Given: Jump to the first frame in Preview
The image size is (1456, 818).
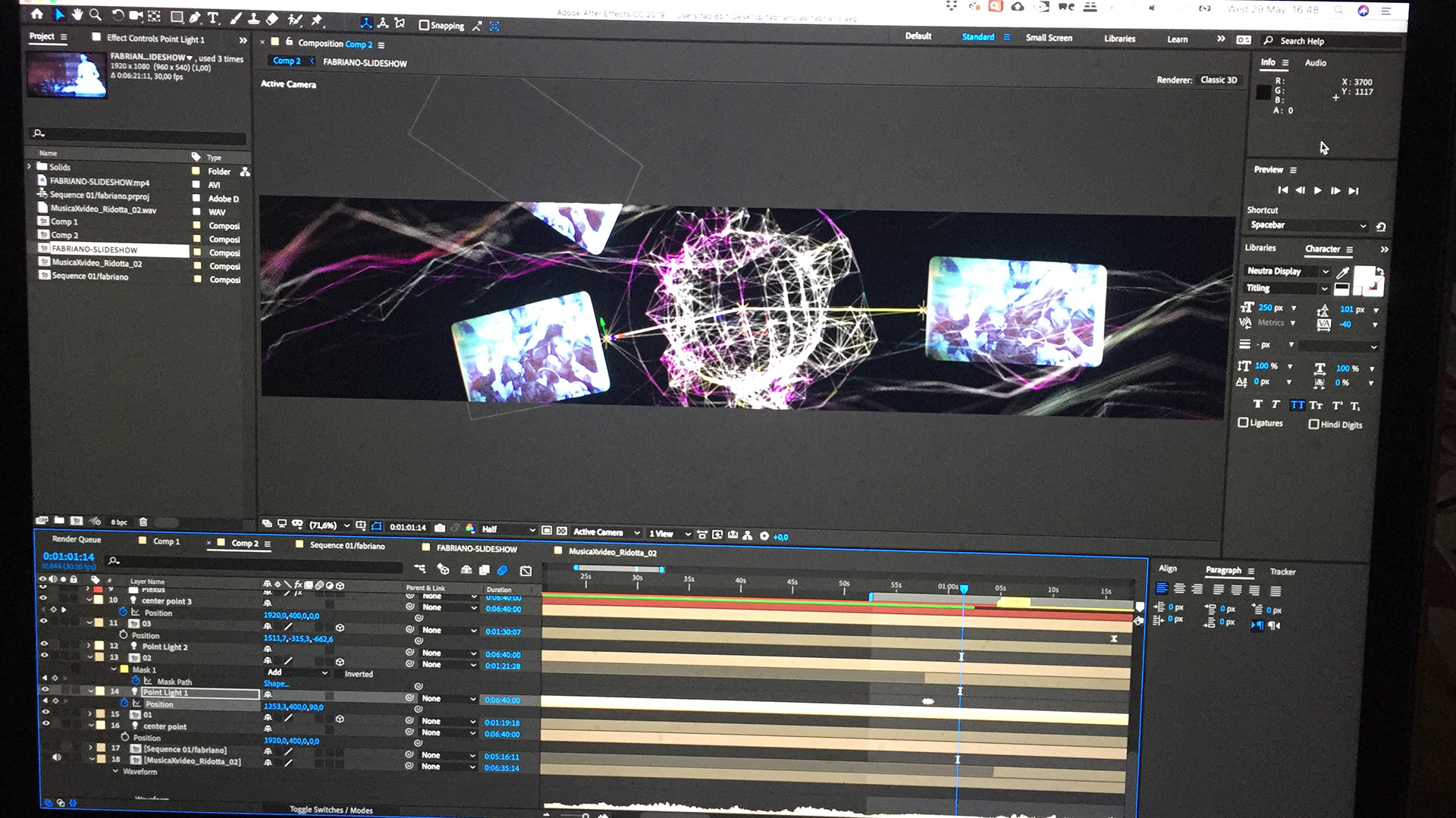Looking at the screenshot, I should pyautogui.click(x=1282, y=190).
